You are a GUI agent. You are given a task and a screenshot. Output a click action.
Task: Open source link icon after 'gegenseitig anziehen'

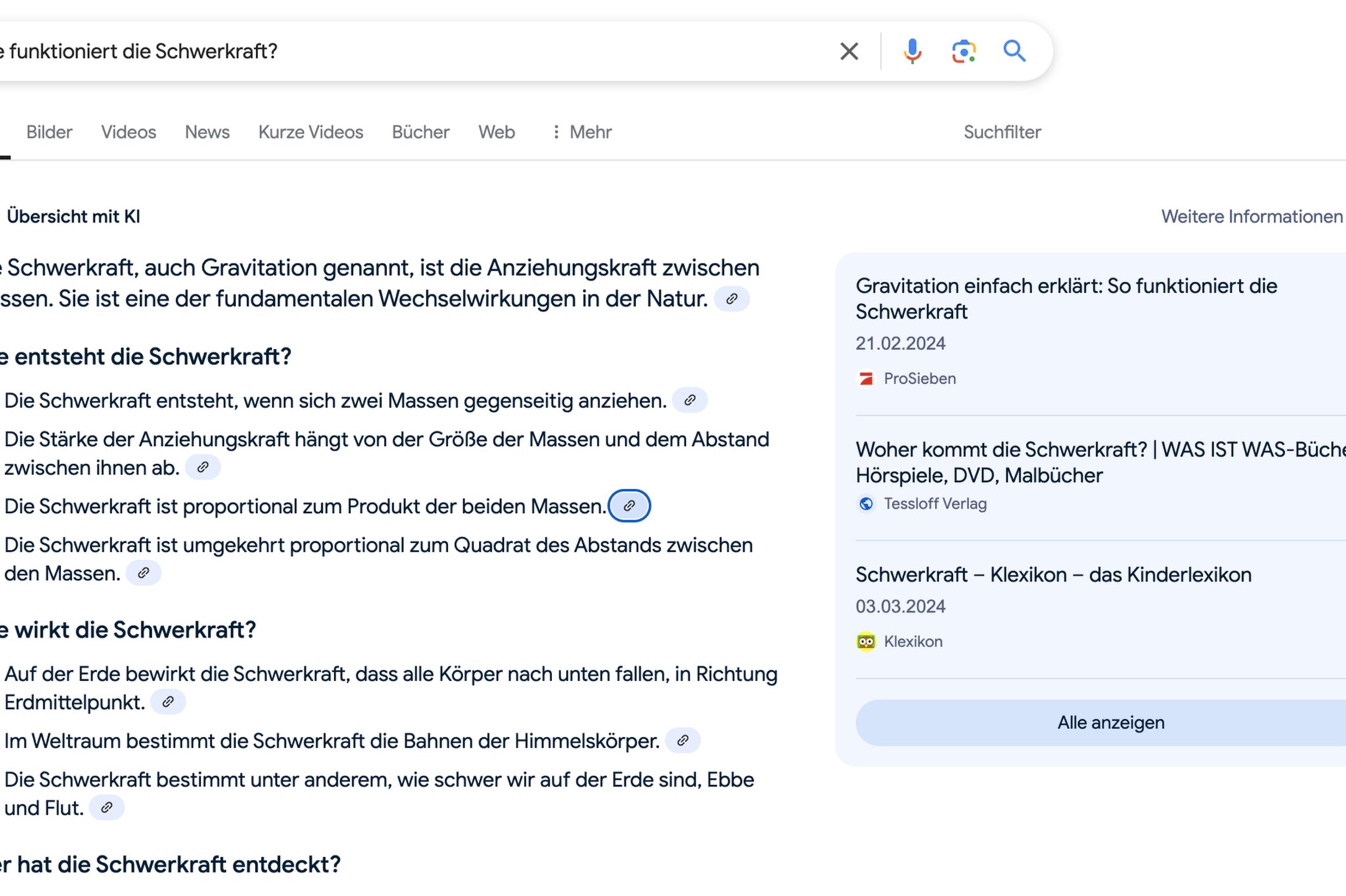(689, 400)
